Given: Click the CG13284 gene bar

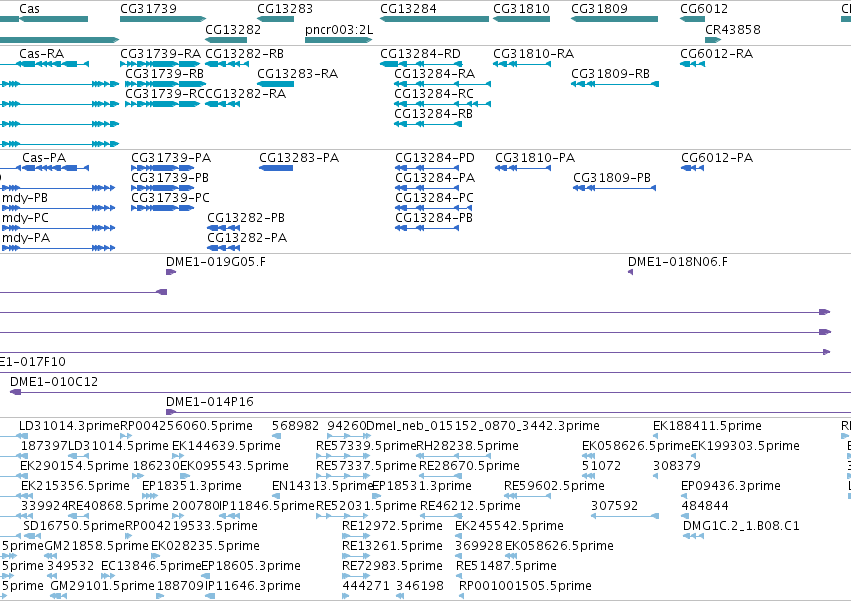Looking at the screenshot, I should [x=434, y=19].
